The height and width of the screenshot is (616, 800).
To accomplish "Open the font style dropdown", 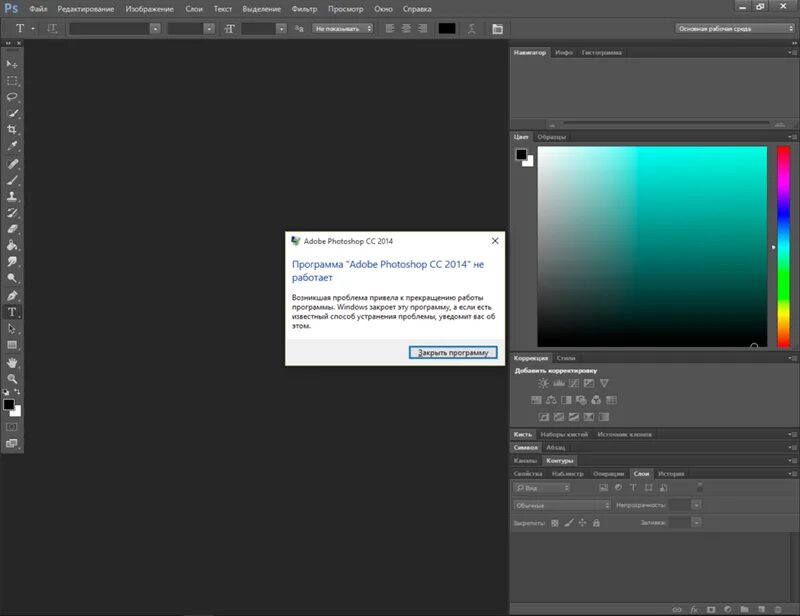I will pyautogui.click(x=209, y=29).
